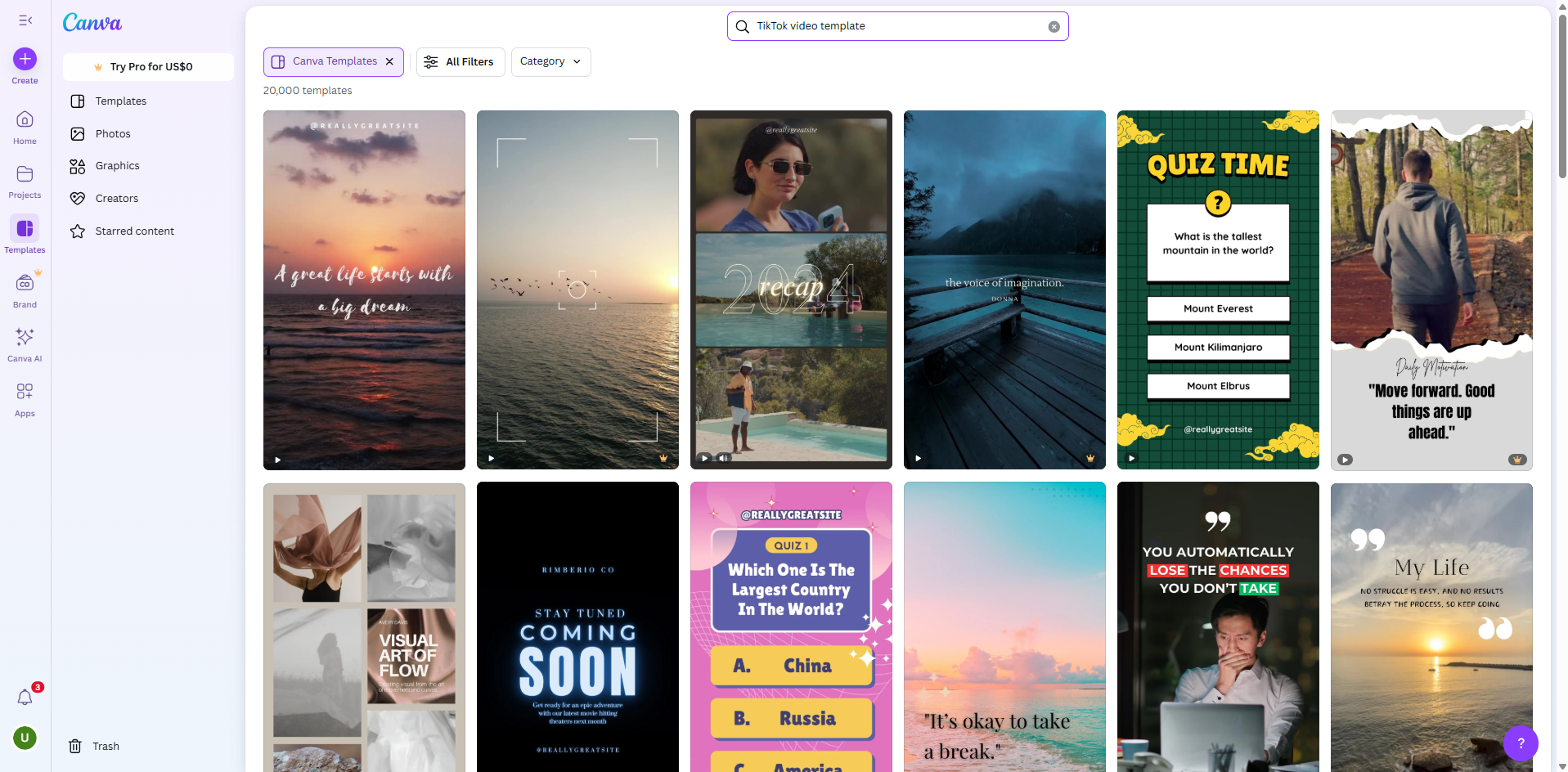Collapse the left sidebar

coord(25,20)
